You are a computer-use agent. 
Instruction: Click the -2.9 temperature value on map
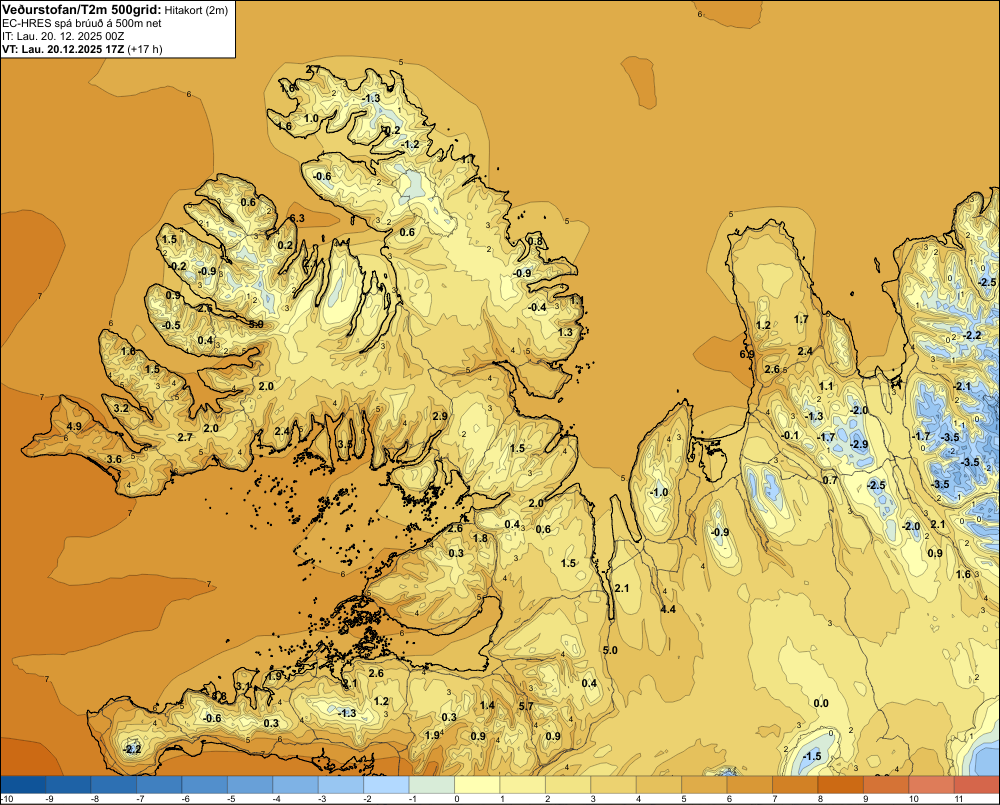coord(858,444)
